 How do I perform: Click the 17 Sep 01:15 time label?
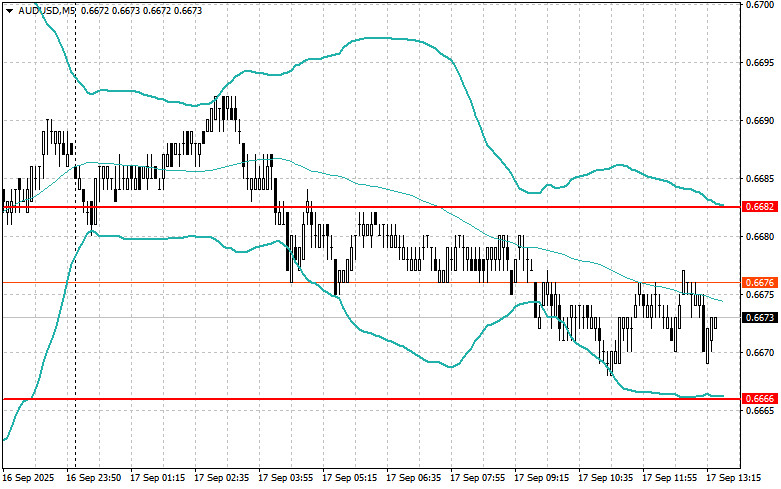pyautogui.click(x=157, y=478)
